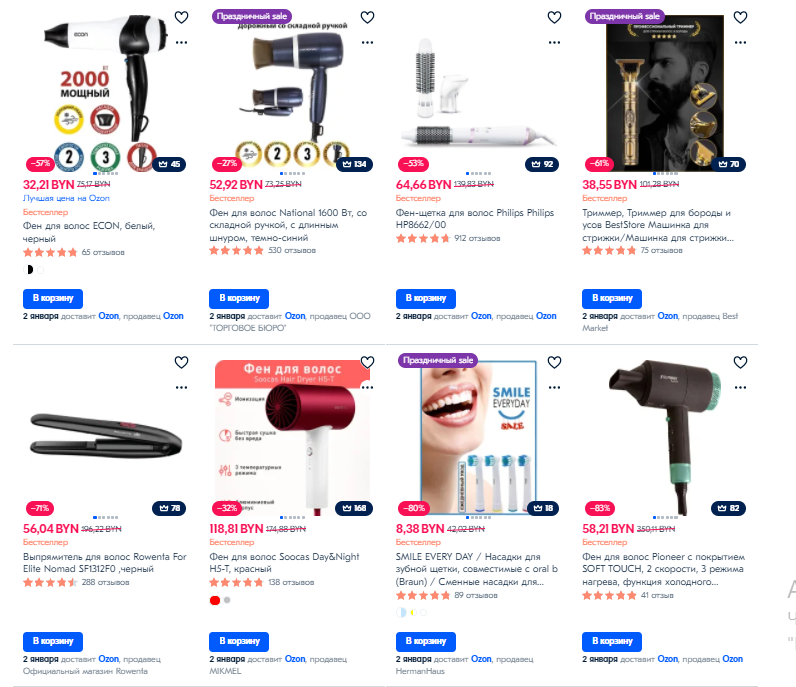Open three-dot menu on National hair dryer
The image size is (796, 687).
[x=368, y=43]
